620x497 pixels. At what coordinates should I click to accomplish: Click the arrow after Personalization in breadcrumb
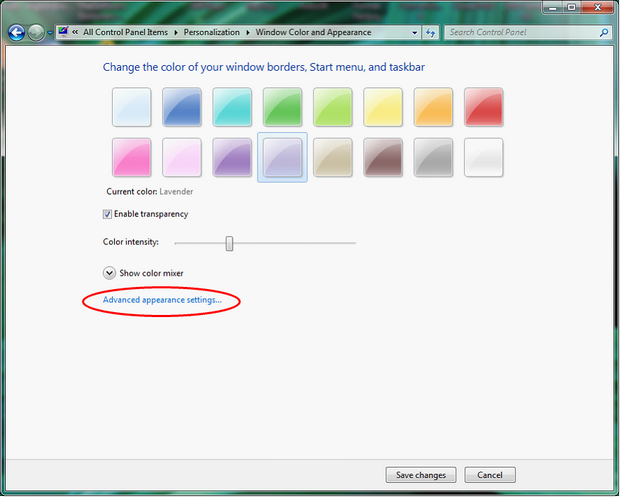[x=250, y=33]
